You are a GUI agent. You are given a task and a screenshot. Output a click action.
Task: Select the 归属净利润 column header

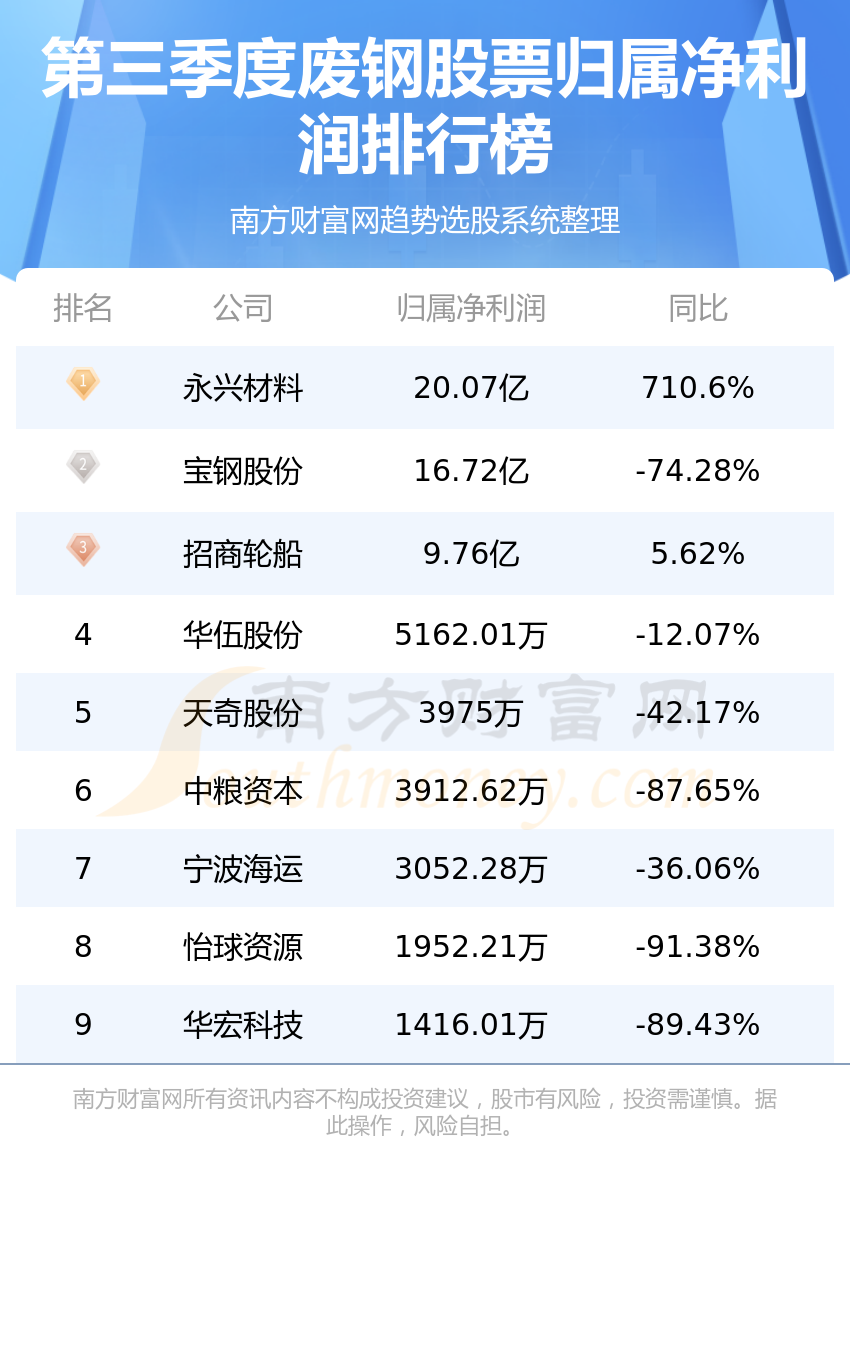click(x=471, y=308)
